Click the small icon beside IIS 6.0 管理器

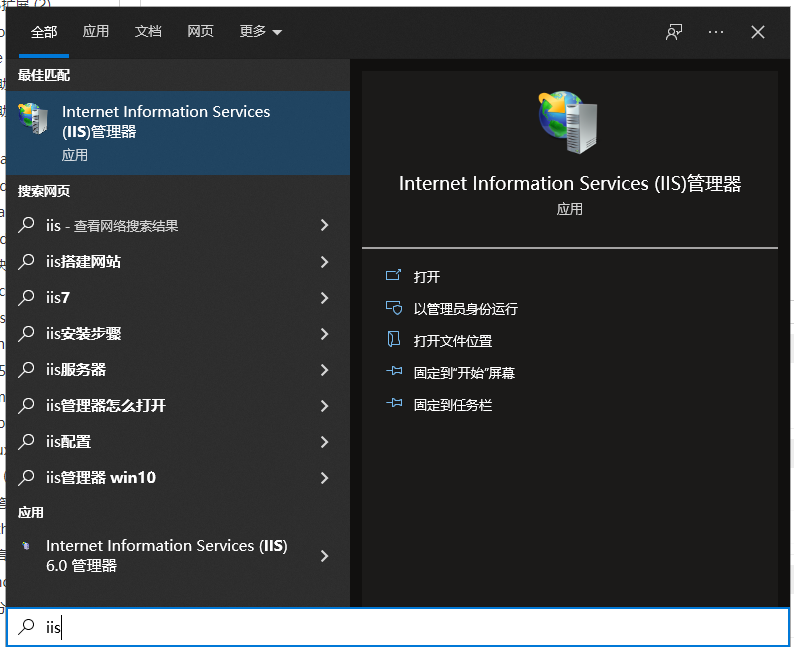coord(26,546)
